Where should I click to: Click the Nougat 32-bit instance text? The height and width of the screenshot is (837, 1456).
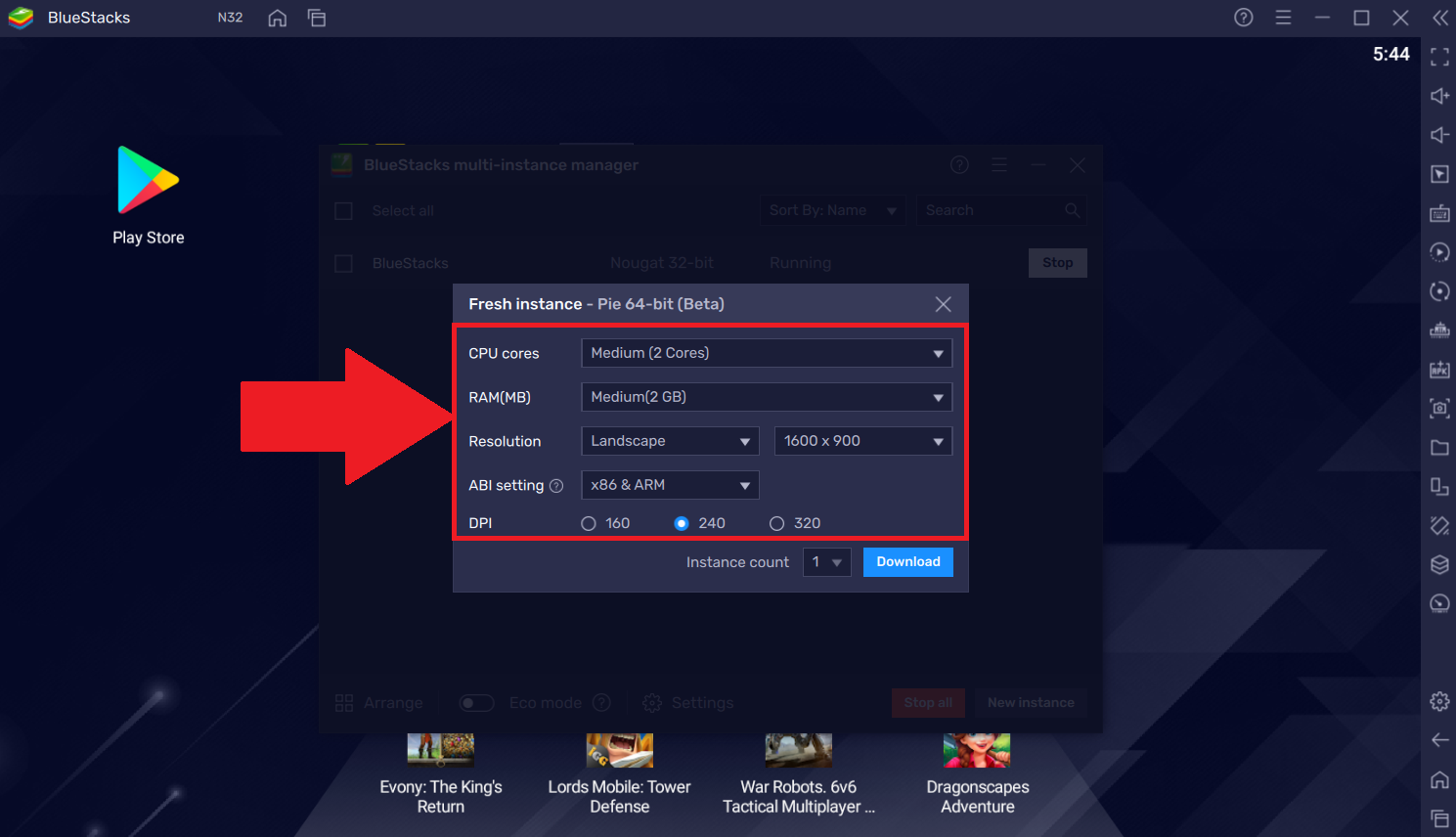click(662, 263)
